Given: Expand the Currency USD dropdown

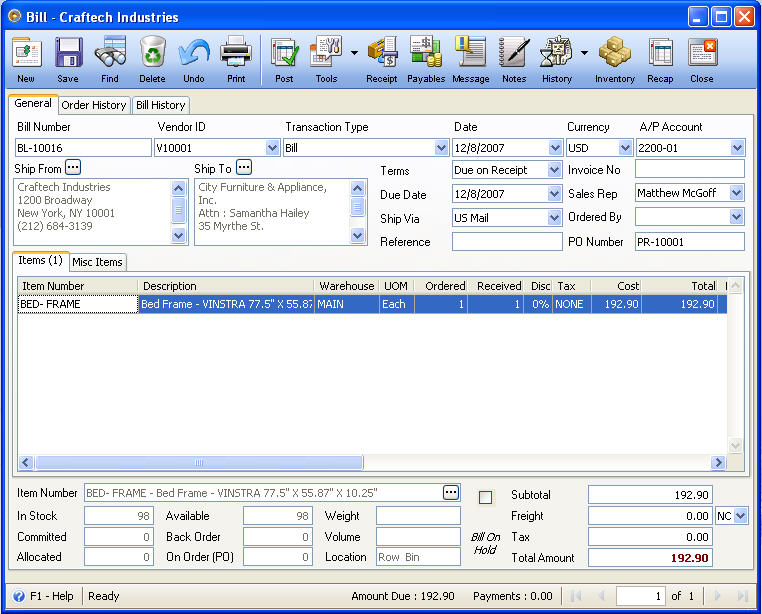Looking at the screenshot, I should [x=625, y=148].
